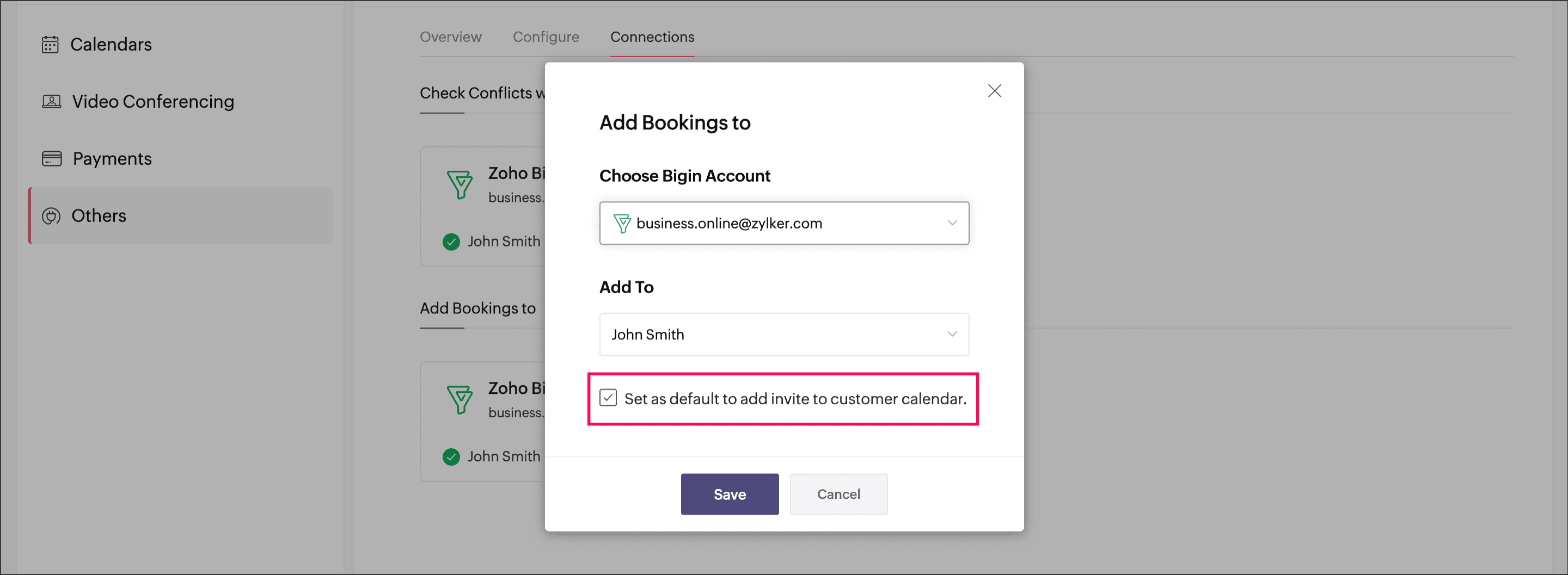This screenshot has height=575, width=1568.
Task: Expand the Choose Bigin Account dropdown arrow
Action: click(x=952, y=223)
